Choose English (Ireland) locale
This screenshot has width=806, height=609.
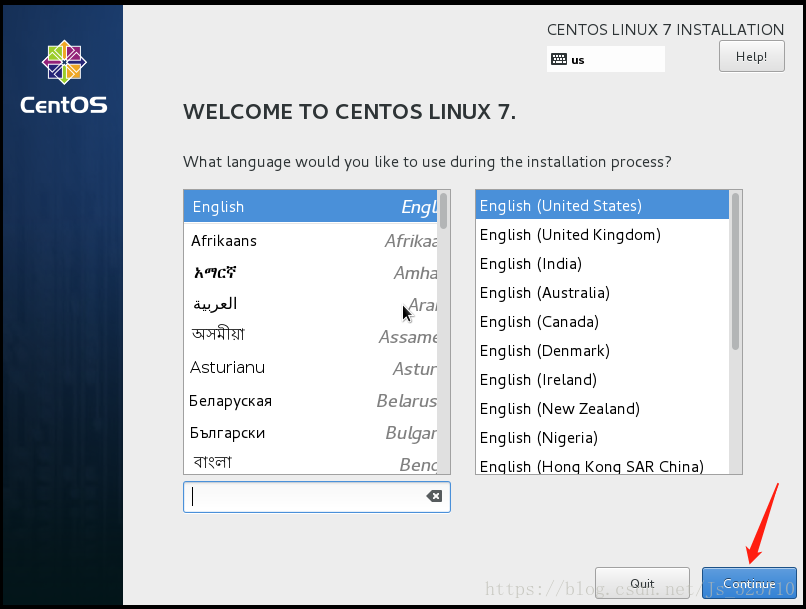(602, 380)
